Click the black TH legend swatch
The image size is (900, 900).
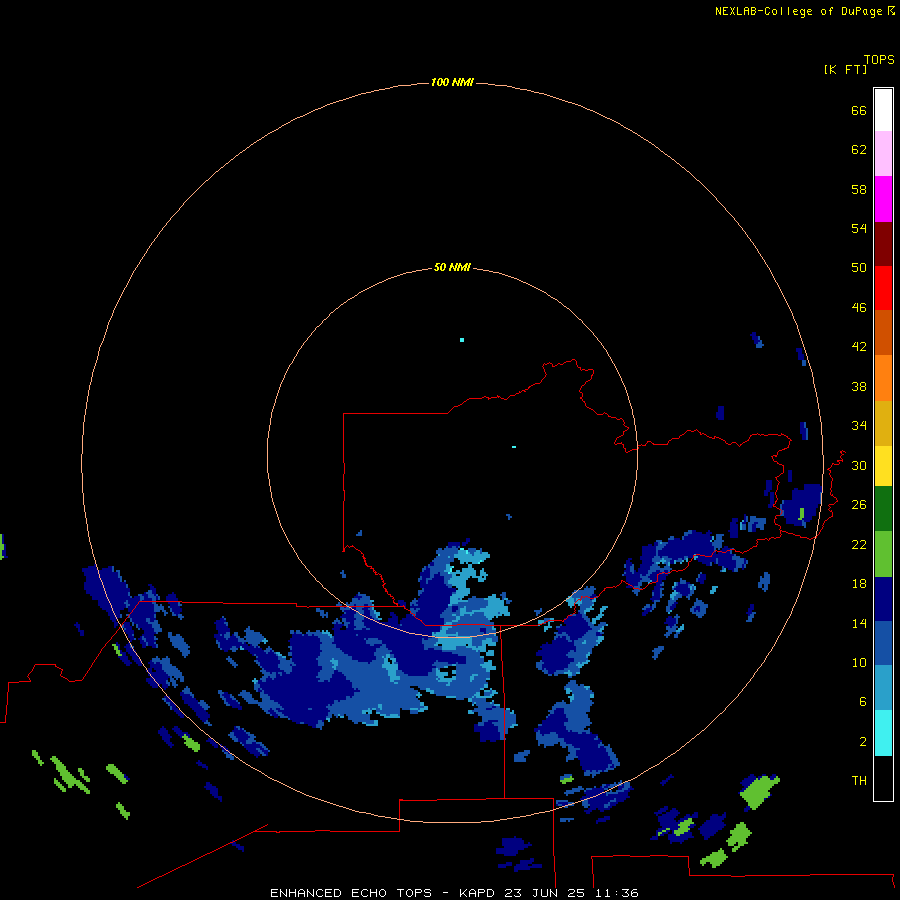click(x=883, y=778)
